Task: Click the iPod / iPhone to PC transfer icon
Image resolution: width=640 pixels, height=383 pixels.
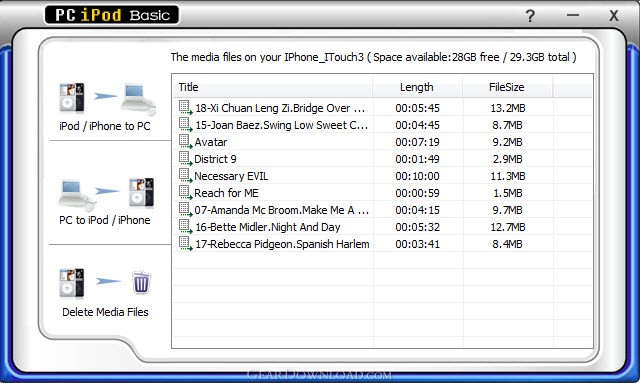Action: tap(107, 99)
